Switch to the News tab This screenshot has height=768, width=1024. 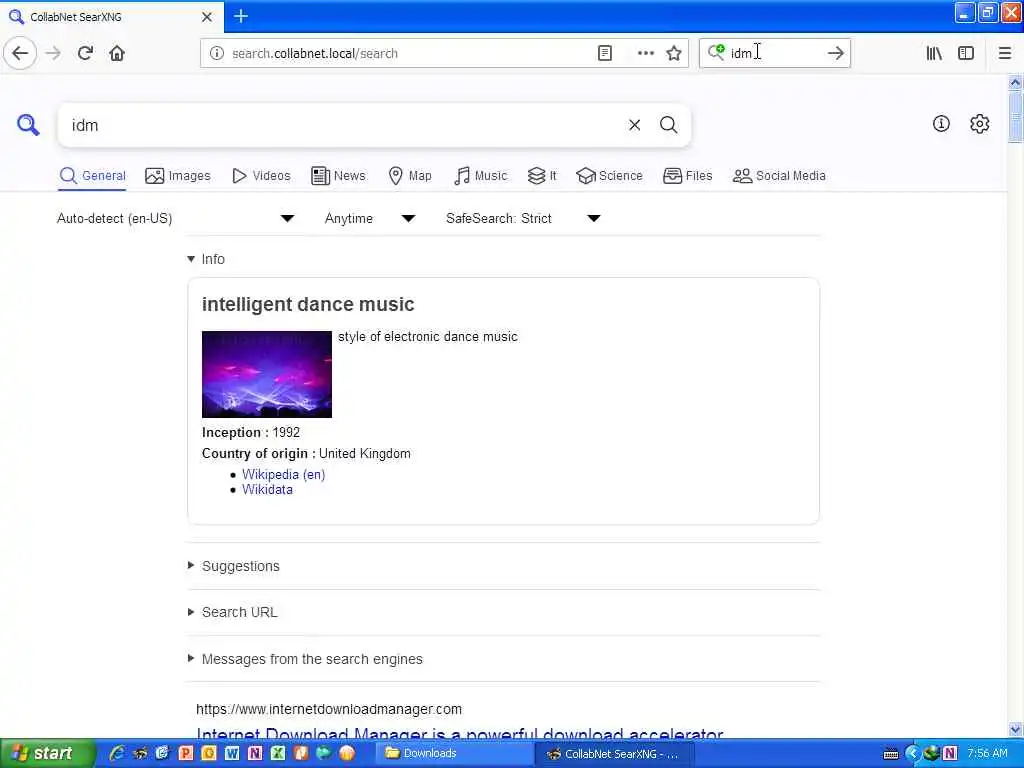tap(338, 176)
